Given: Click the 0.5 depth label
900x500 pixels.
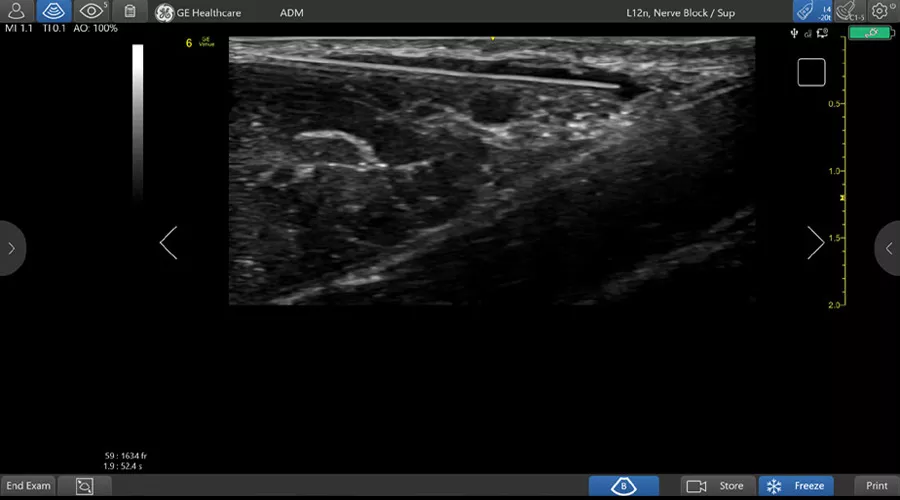Looking at the screenshot, I should (x=834, y=104).
